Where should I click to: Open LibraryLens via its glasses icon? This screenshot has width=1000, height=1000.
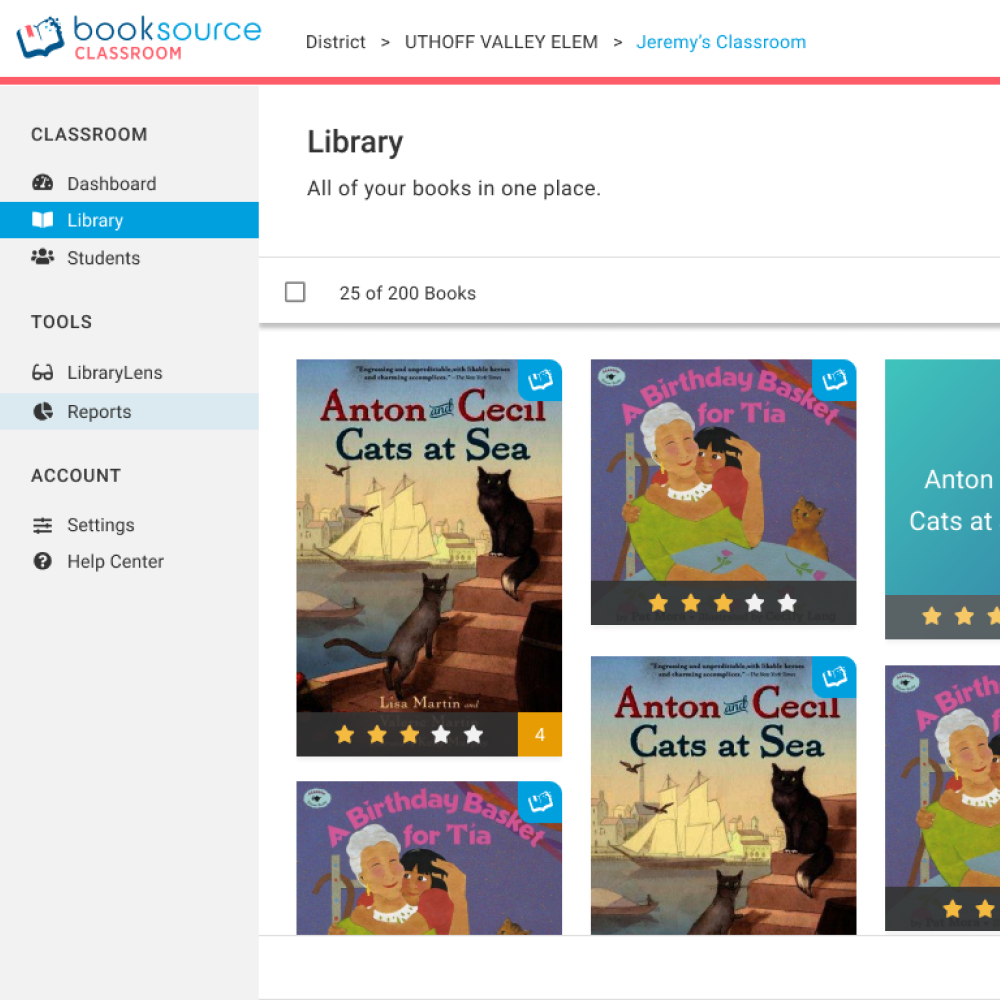click(x=42, y=372)
